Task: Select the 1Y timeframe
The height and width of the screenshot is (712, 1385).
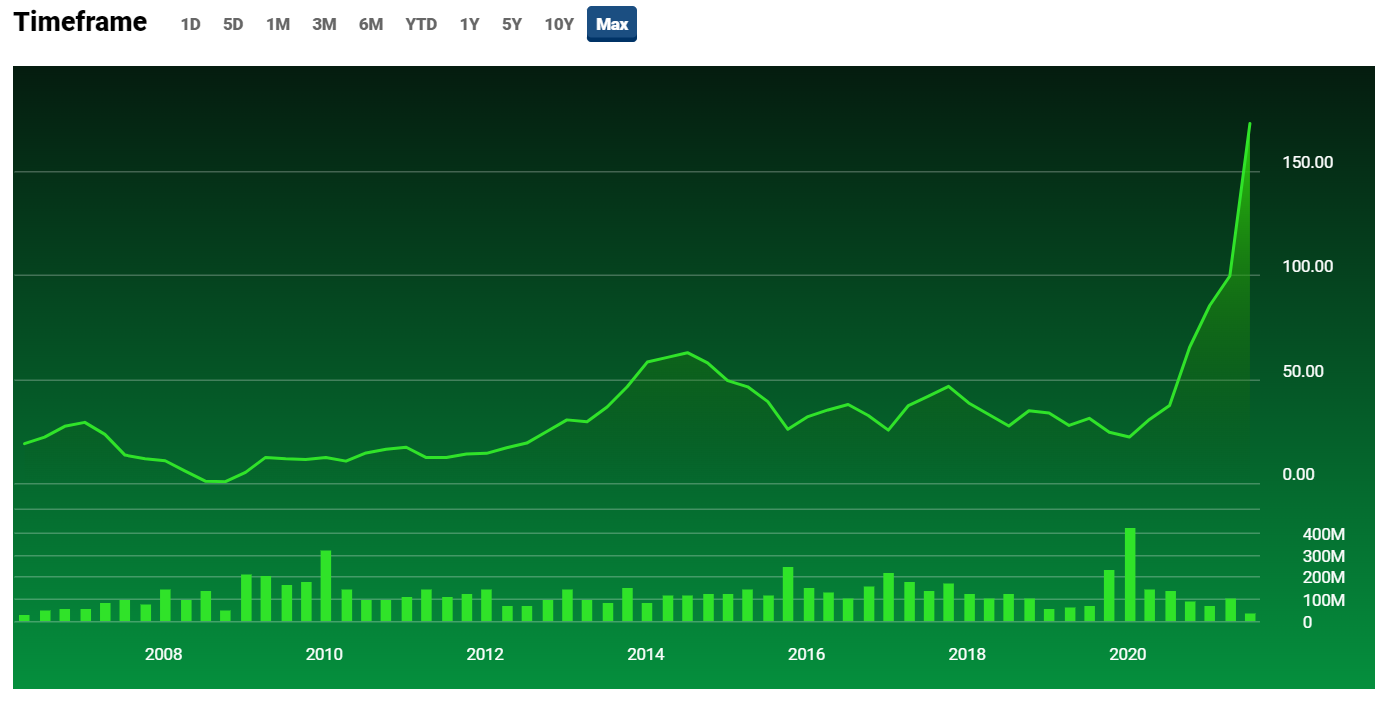Action: [469, 24]
